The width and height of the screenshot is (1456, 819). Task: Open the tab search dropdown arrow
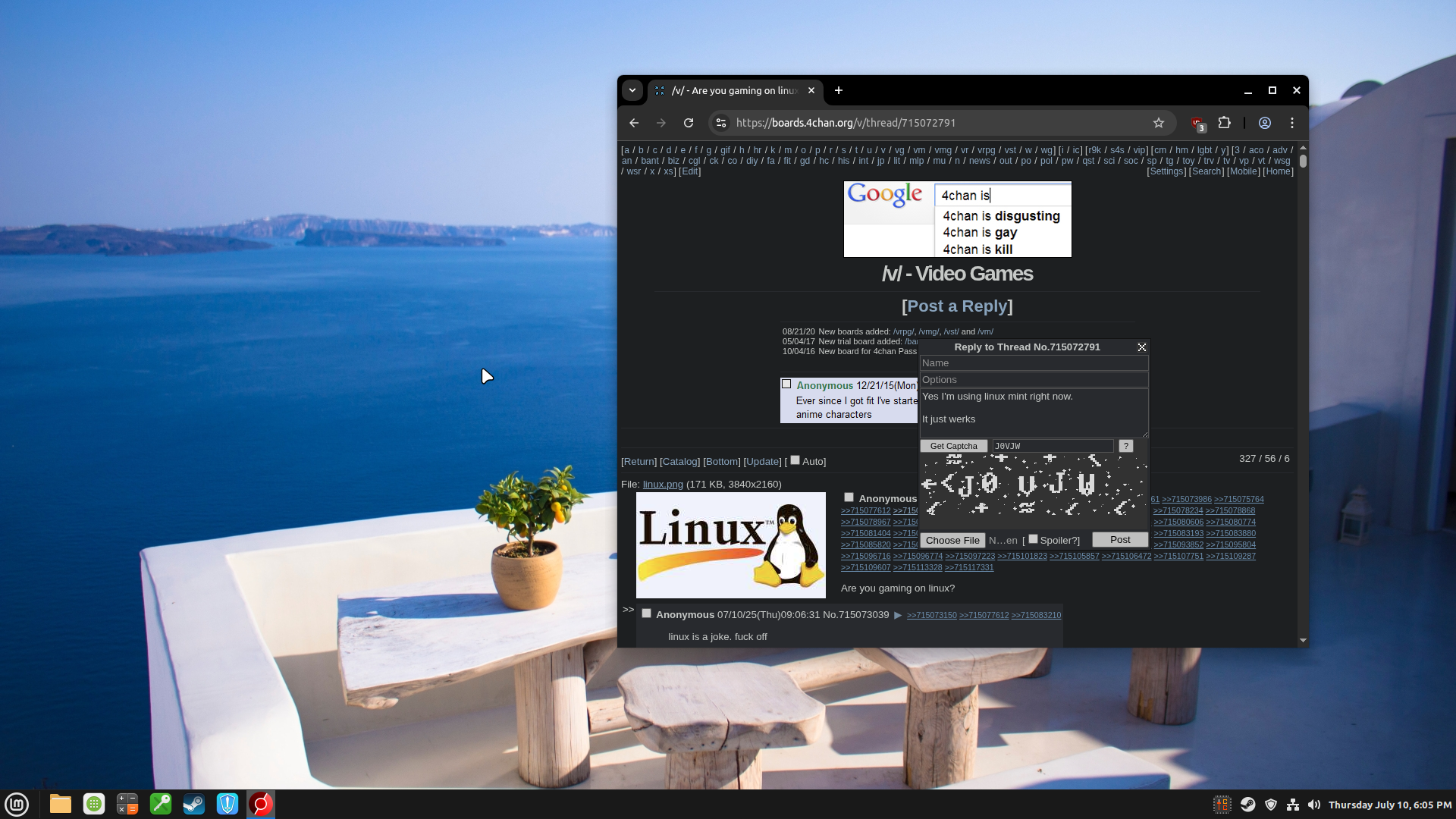632,90
